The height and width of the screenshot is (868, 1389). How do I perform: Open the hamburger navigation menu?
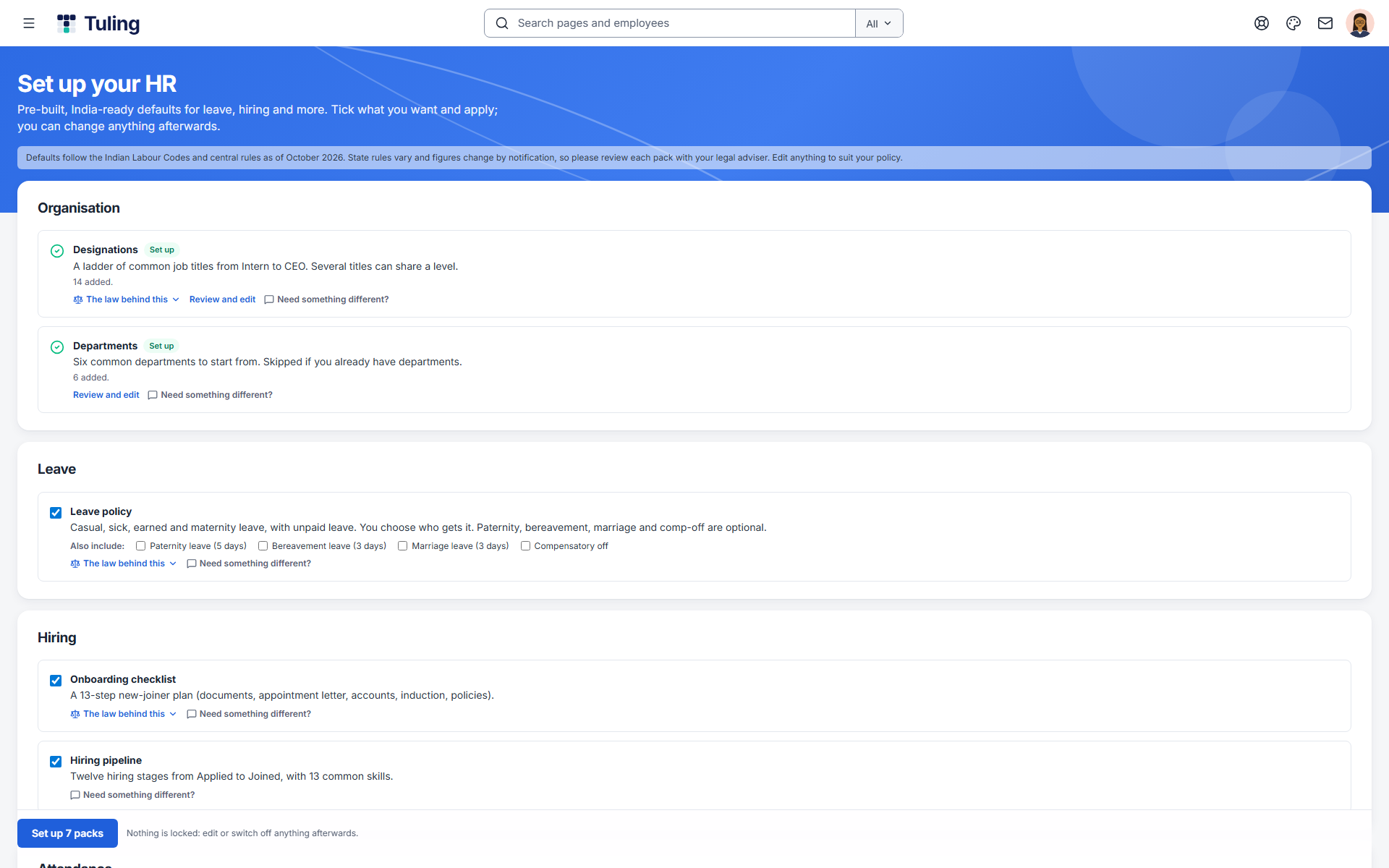click(x=29, y=23)
